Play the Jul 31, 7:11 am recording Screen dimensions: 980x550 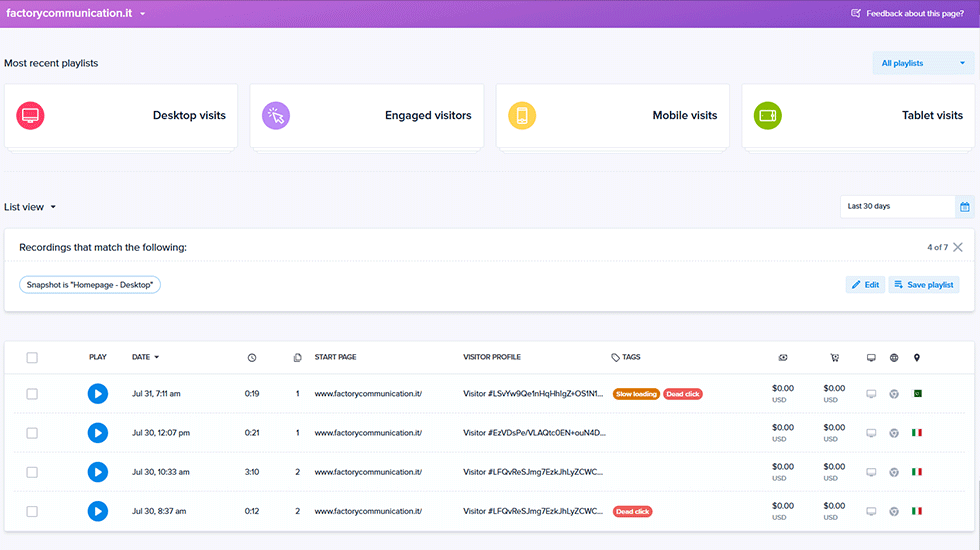pyautogui.click(x=98, y=394)
